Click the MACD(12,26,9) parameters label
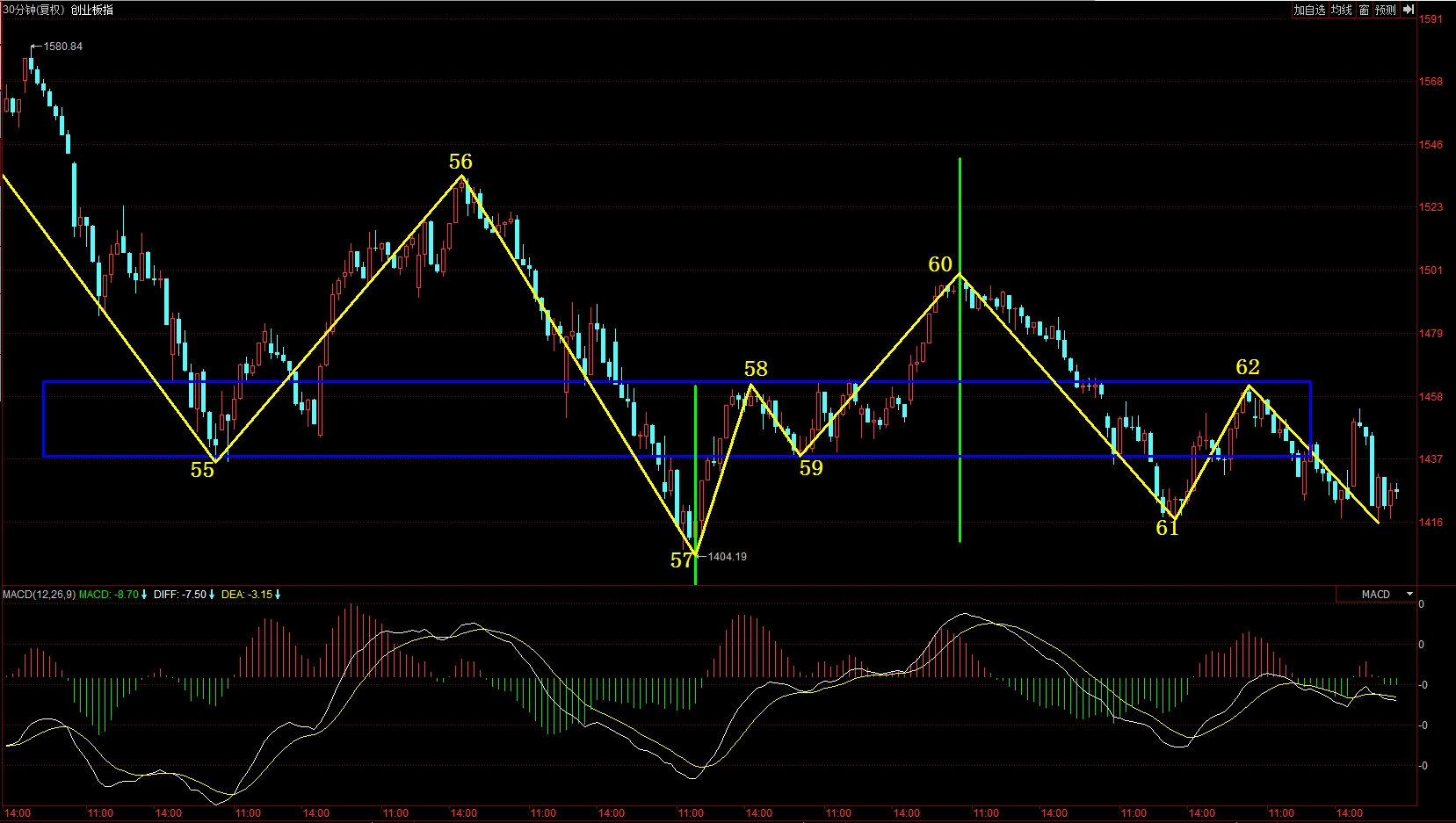The image size is (1456, 823). (x=39, y=595)
